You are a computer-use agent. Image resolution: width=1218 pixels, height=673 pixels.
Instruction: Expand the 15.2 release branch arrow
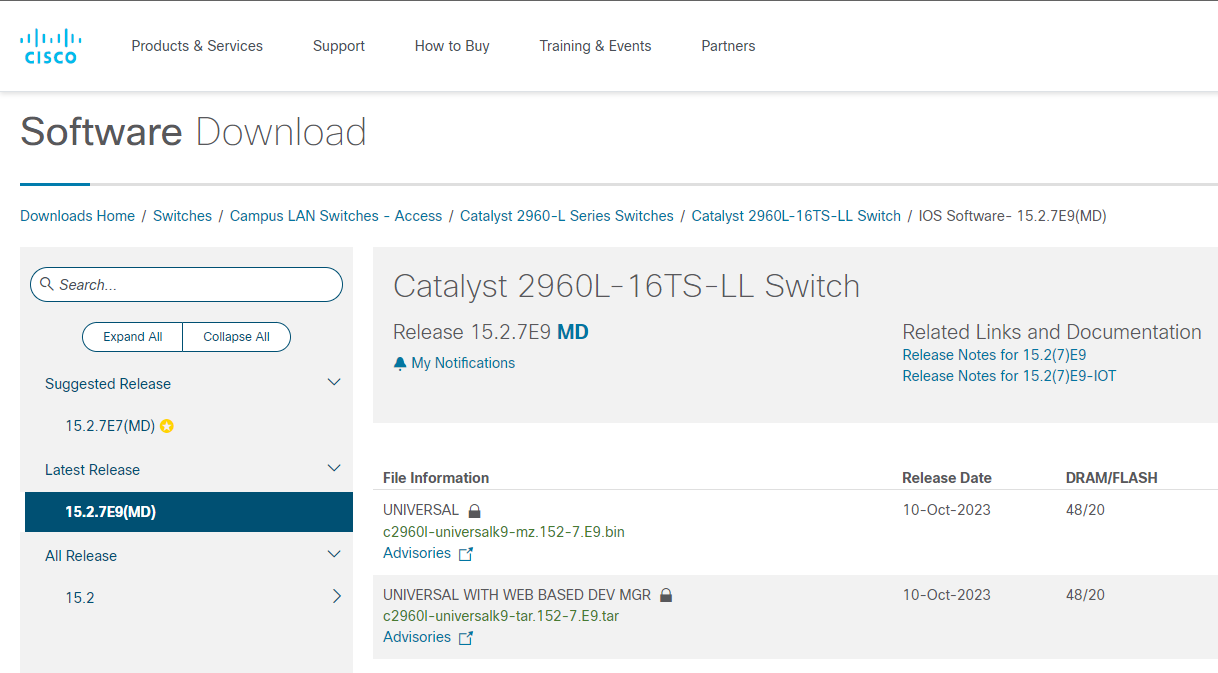pos(336,597)
